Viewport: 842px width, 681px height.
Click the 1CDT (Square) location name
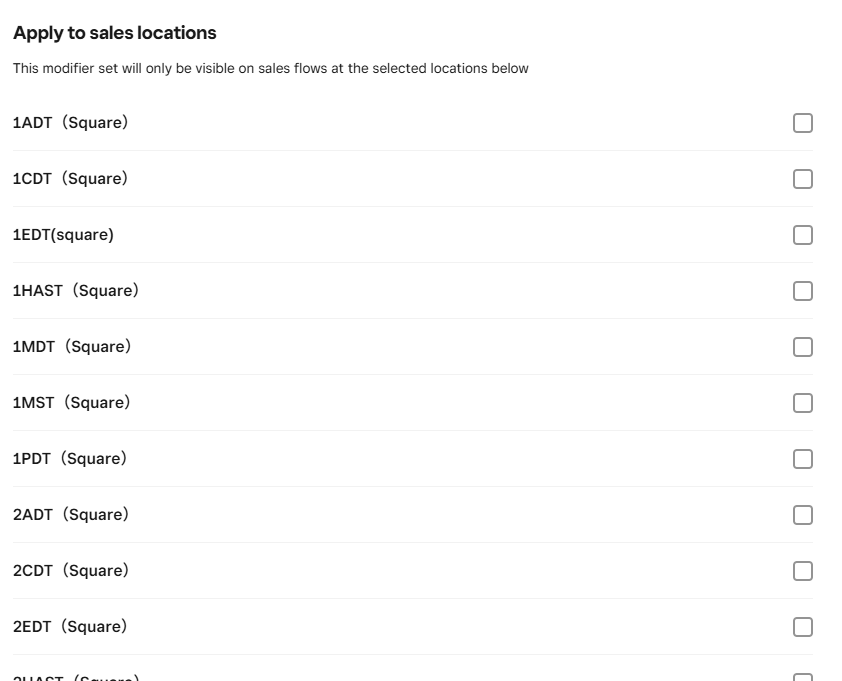[70, 179]
